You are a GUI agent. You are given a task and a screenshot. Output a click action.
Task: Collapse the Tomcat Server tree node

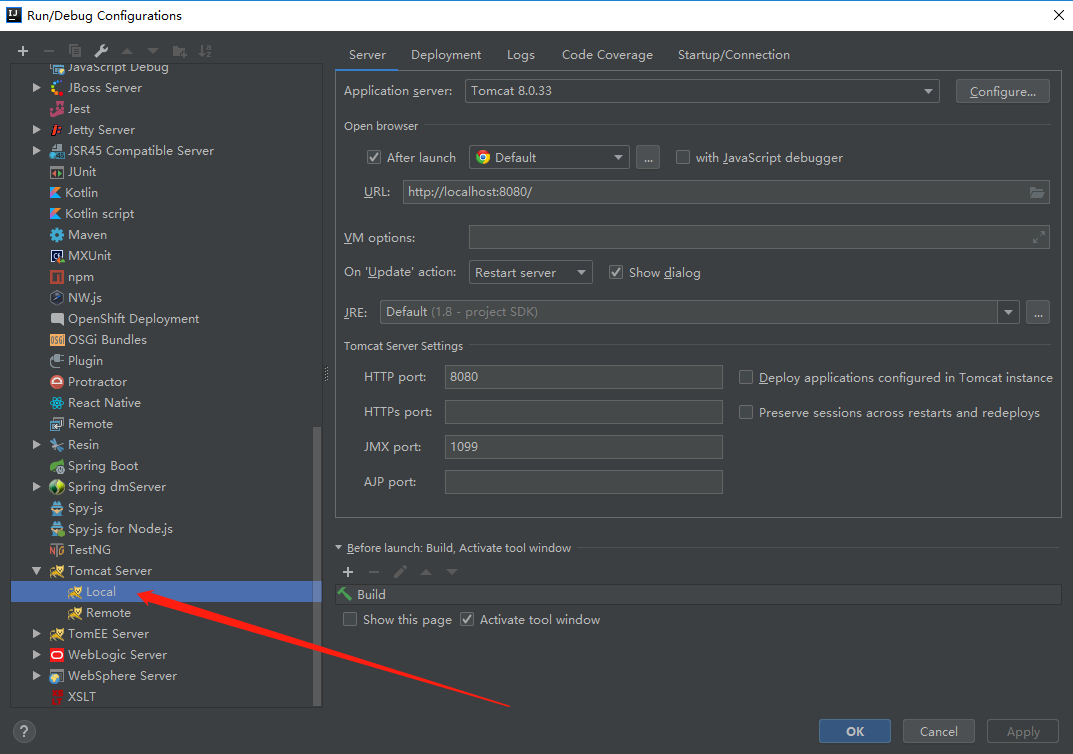(x=37, y=571)
